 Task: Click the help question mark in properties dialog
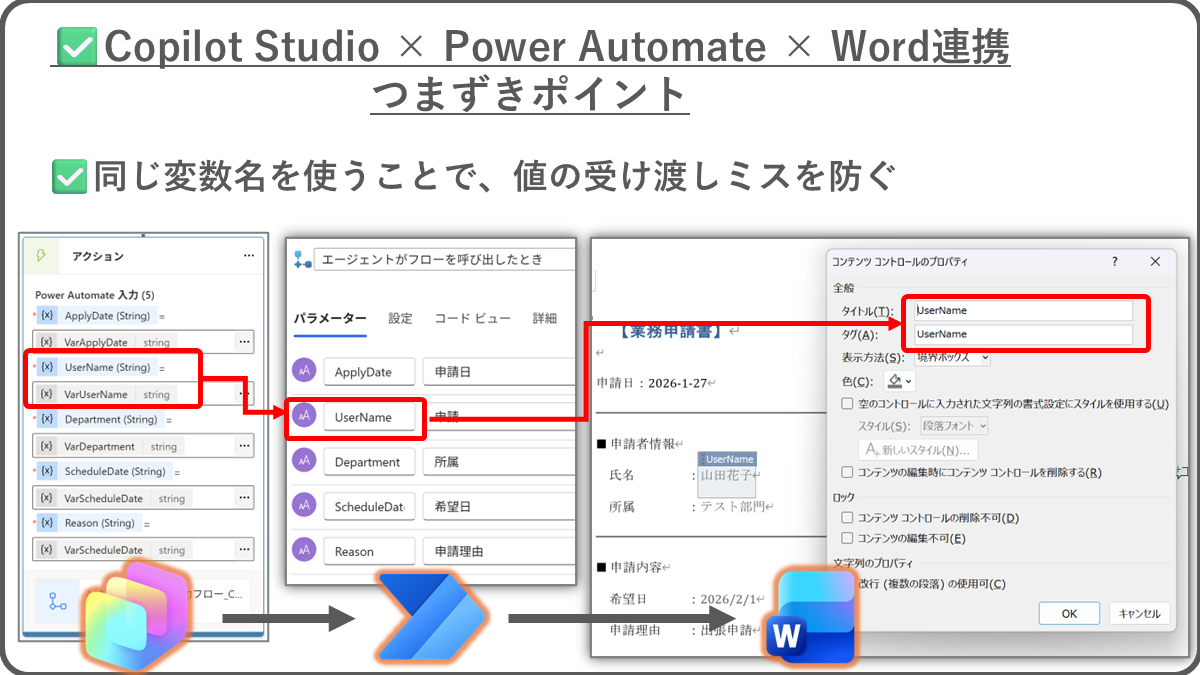[1115, 261]
